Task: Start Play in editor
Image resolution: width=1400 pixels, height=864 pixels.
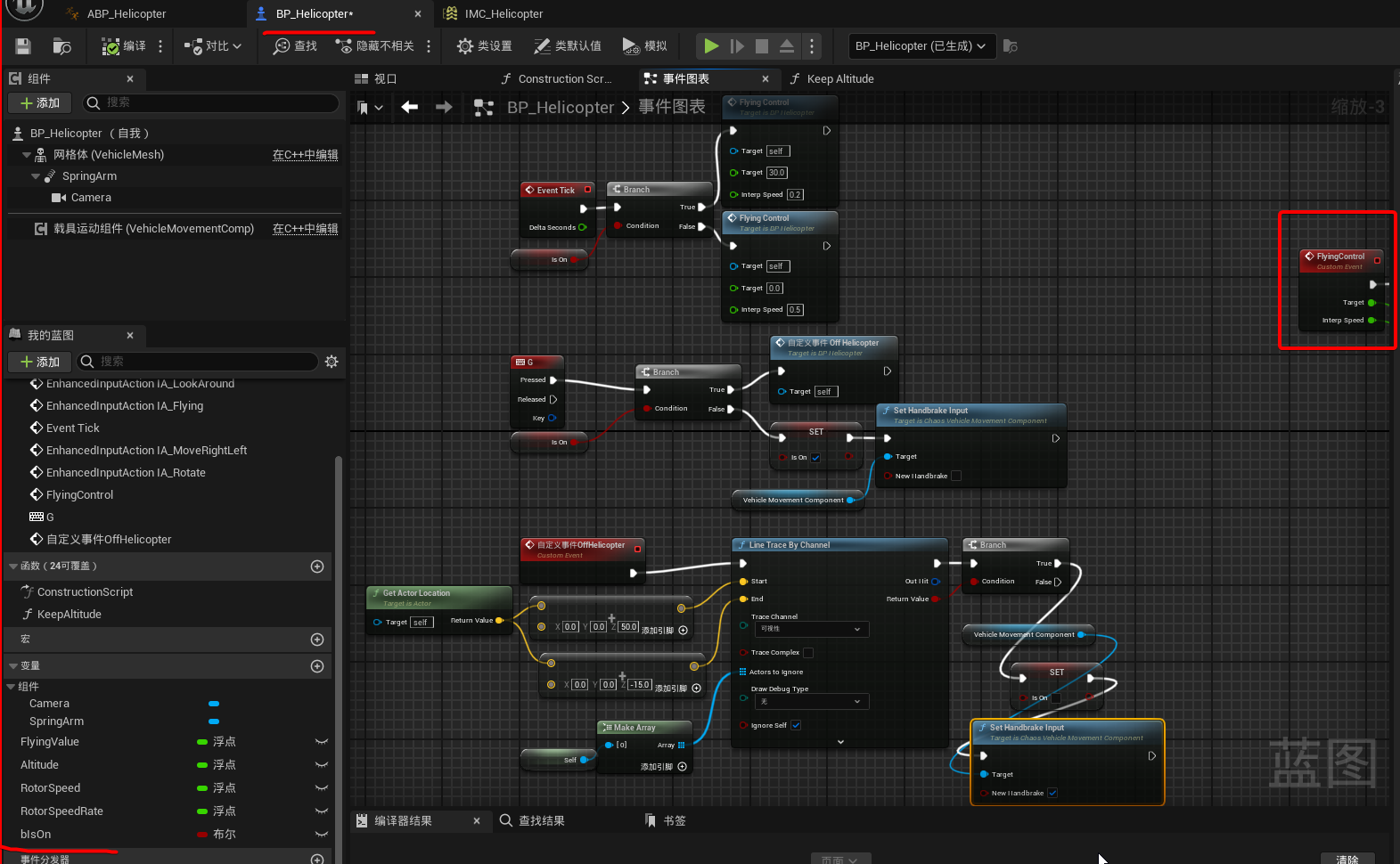Action: pos(711,46)
